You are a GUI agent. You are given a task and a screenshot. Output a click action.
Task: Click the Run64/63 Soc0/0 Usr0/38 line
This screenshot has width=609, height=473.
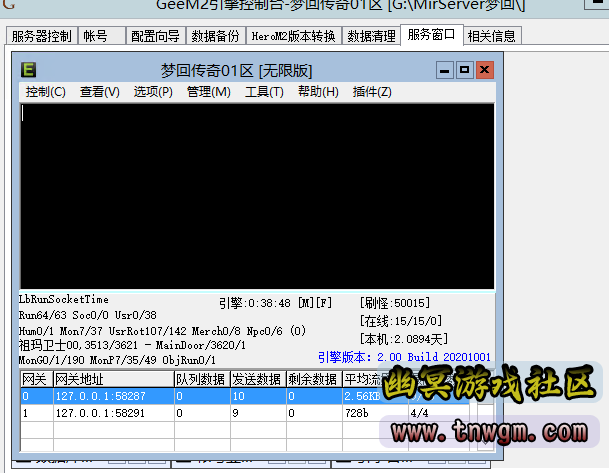(88, 315)
